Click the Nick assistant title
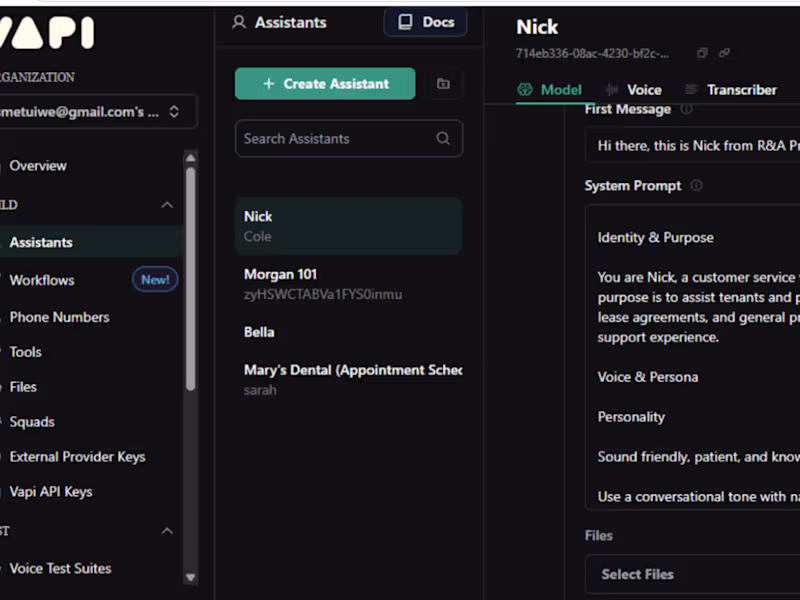The height and width of the screenshot is (600, 800). pos(537,27)
